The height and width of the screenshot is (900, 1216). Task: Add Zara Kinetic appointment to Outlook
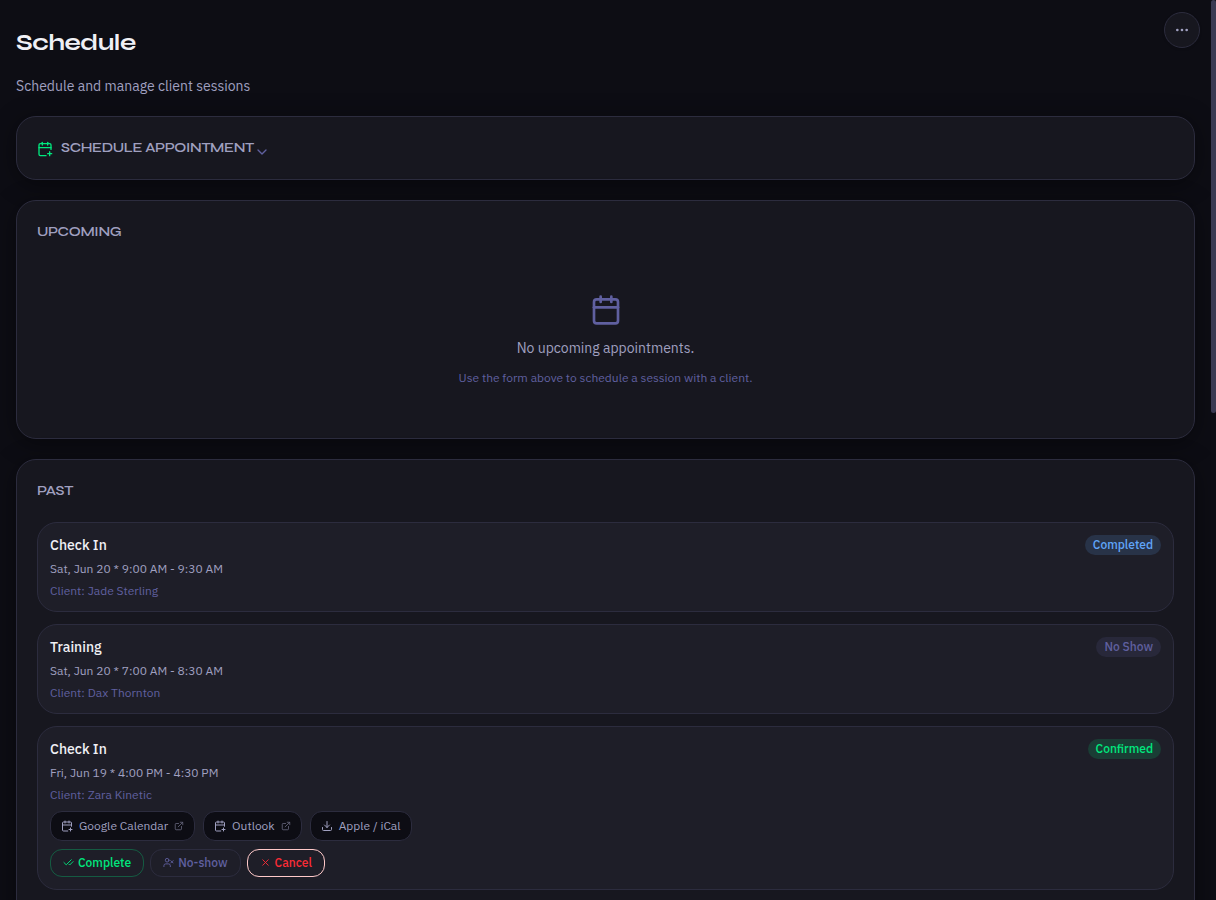[x=252, y=826]
